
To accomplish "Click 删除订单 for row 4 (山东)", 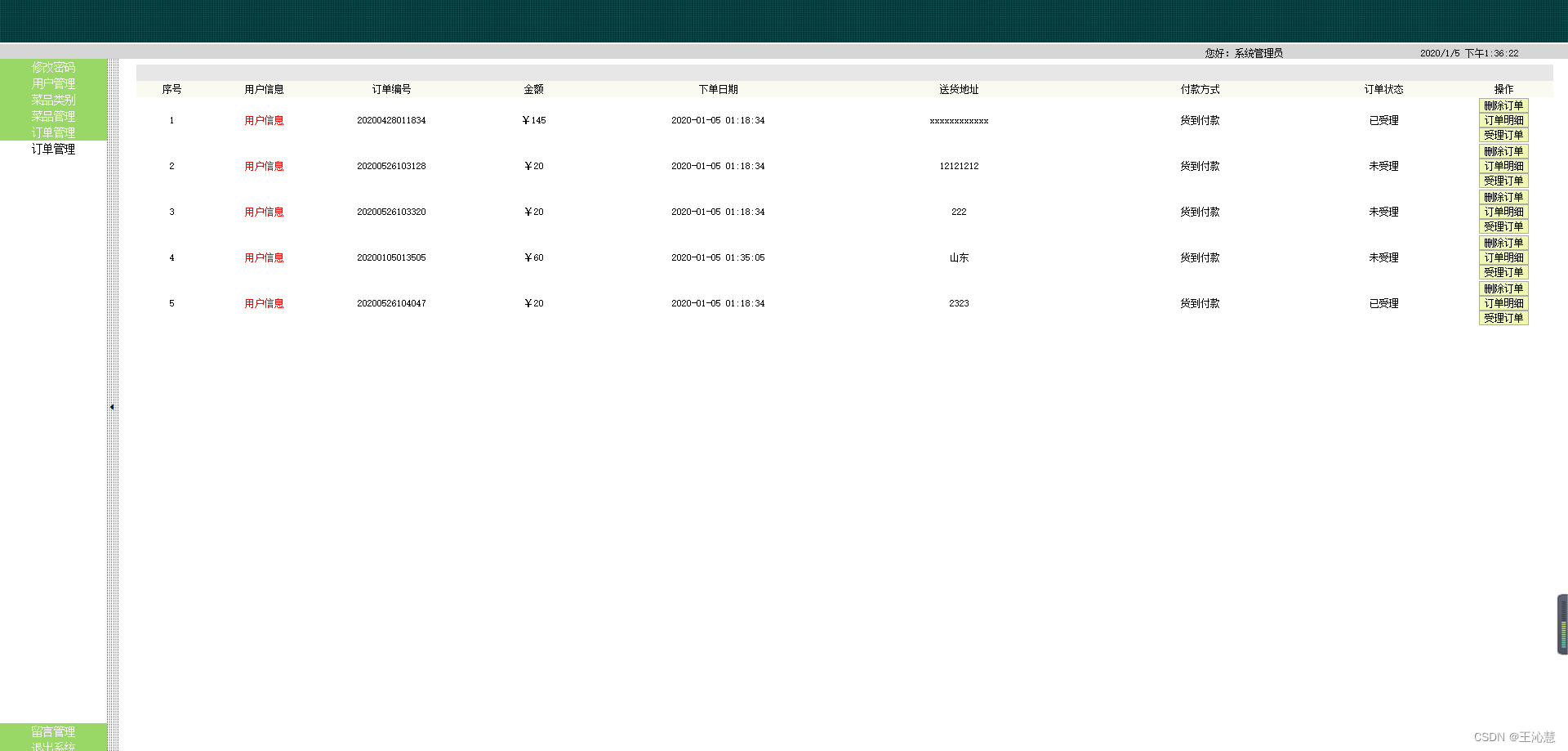I will click(x=1503, y=243).
